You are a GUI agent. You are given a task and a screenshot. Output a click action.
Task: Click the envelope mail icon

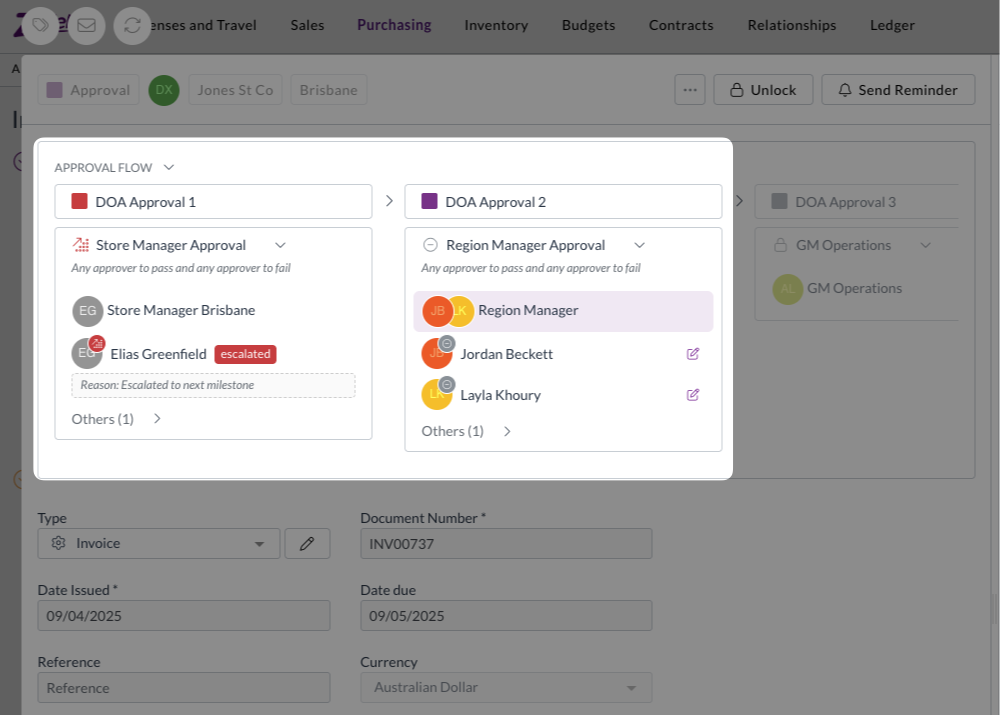pos(87,25)
